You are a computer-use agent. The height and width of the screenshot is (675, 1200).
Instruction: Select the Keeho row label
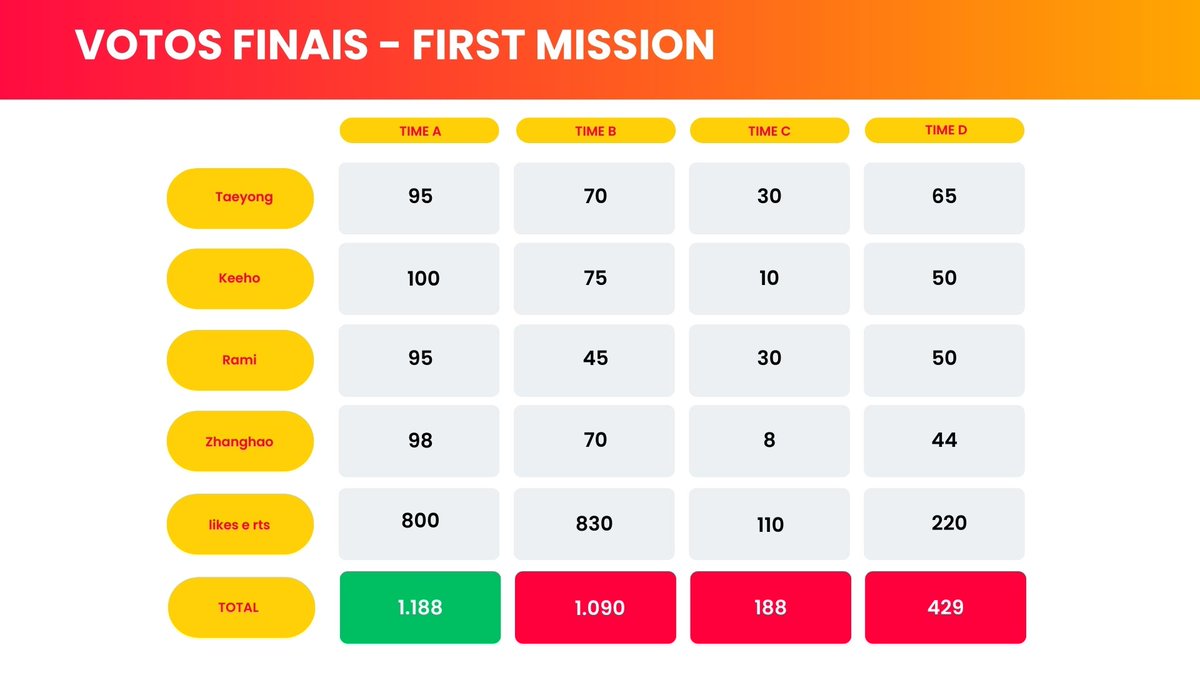click(x=240, y=279)
